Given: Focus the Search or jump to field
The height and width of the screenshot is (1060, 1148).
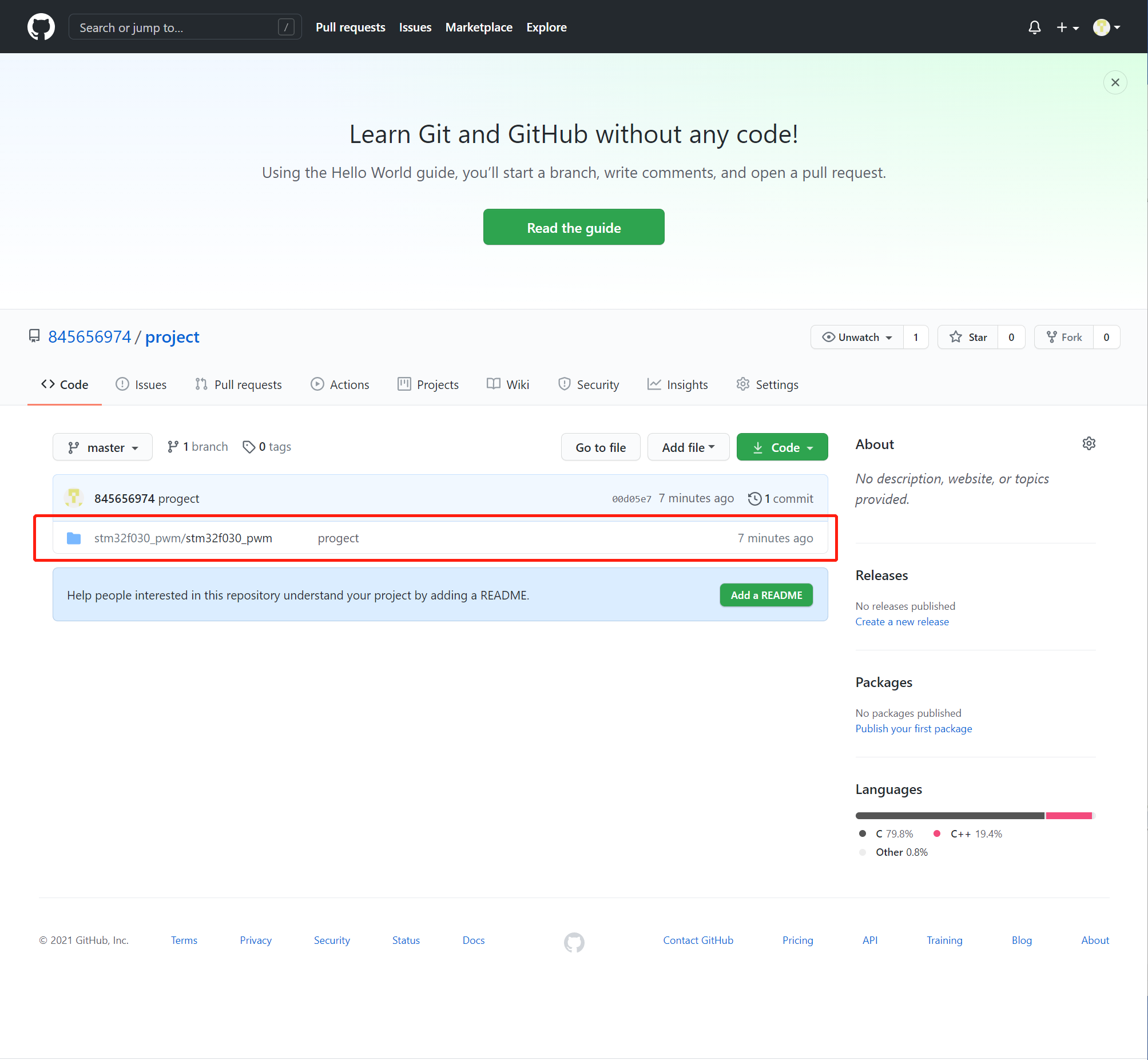Looking at the screenshot, I should (175, 27).
